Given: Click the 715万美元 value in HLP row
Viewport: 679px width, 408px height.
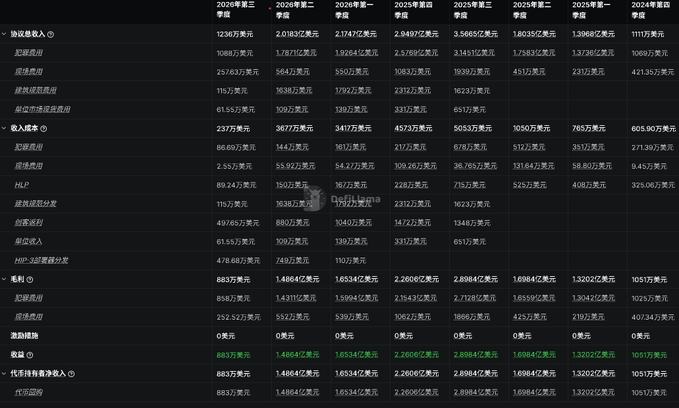Looking at the screenshot, I should tap(469, 185).
